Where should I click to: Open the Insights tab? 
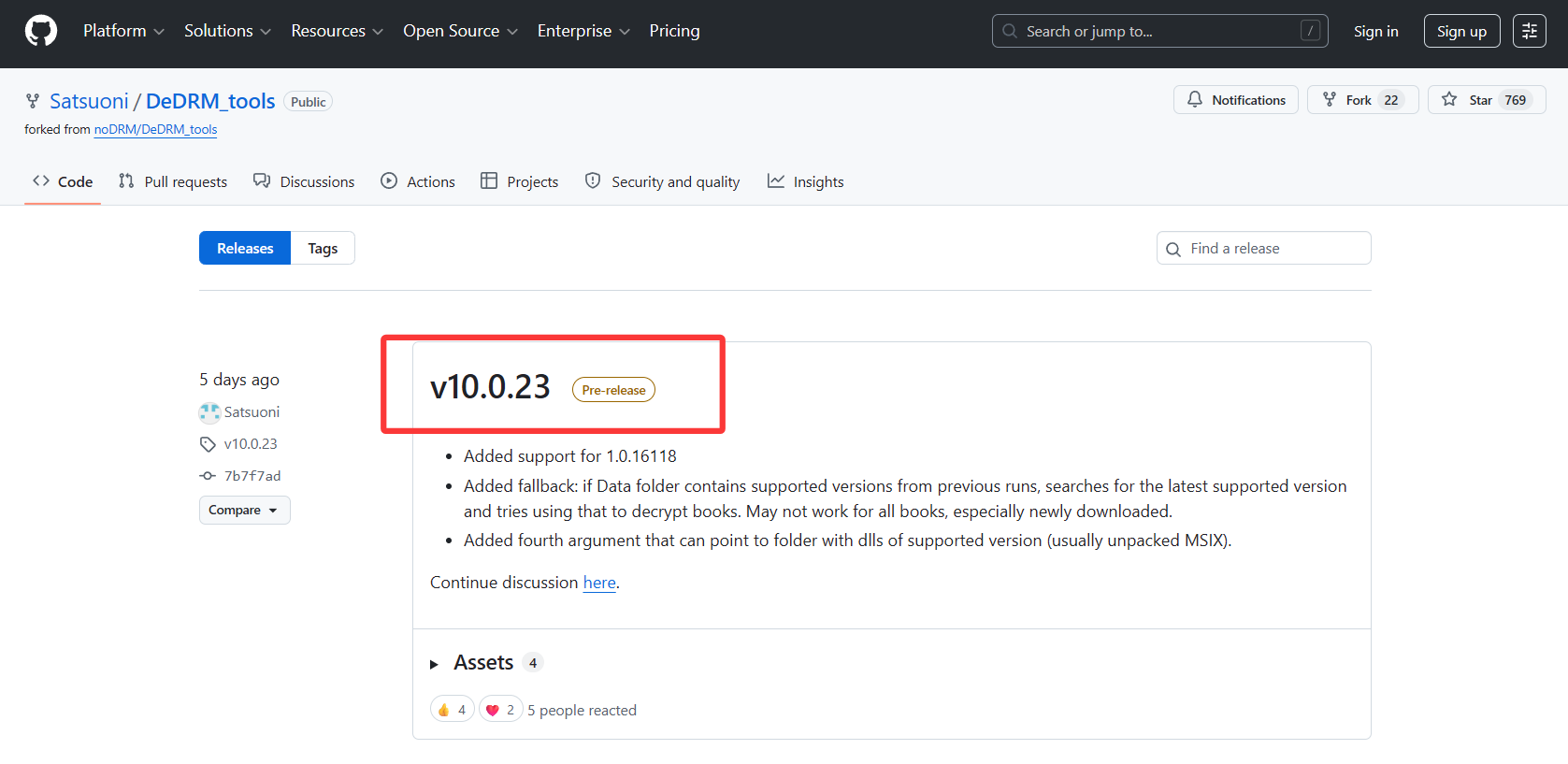point(805,181)
